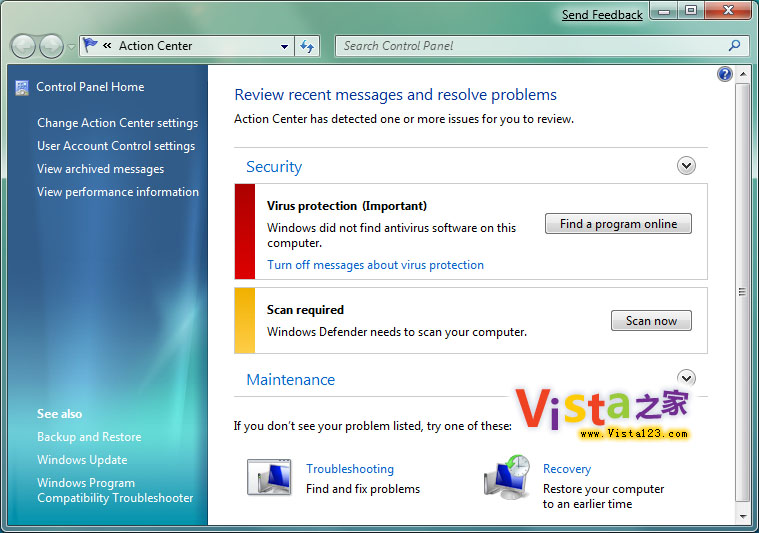Click the blue help question mark icon
The height and width of the screenshot is (533, 759).
725,74
